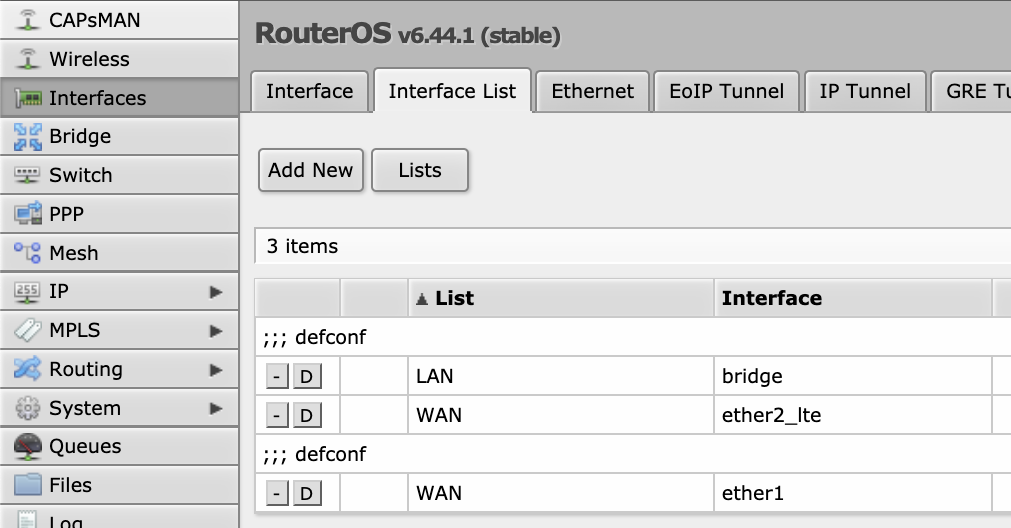Click the IP 255 icon
This screenshot has width=1011, height=528.
point(28,291)
